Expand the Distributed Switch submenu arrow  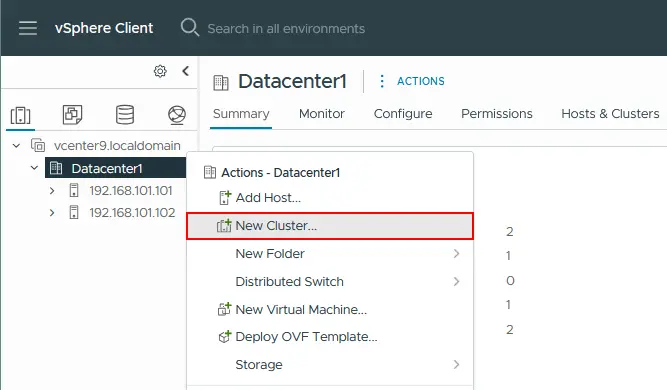[456, 282]
